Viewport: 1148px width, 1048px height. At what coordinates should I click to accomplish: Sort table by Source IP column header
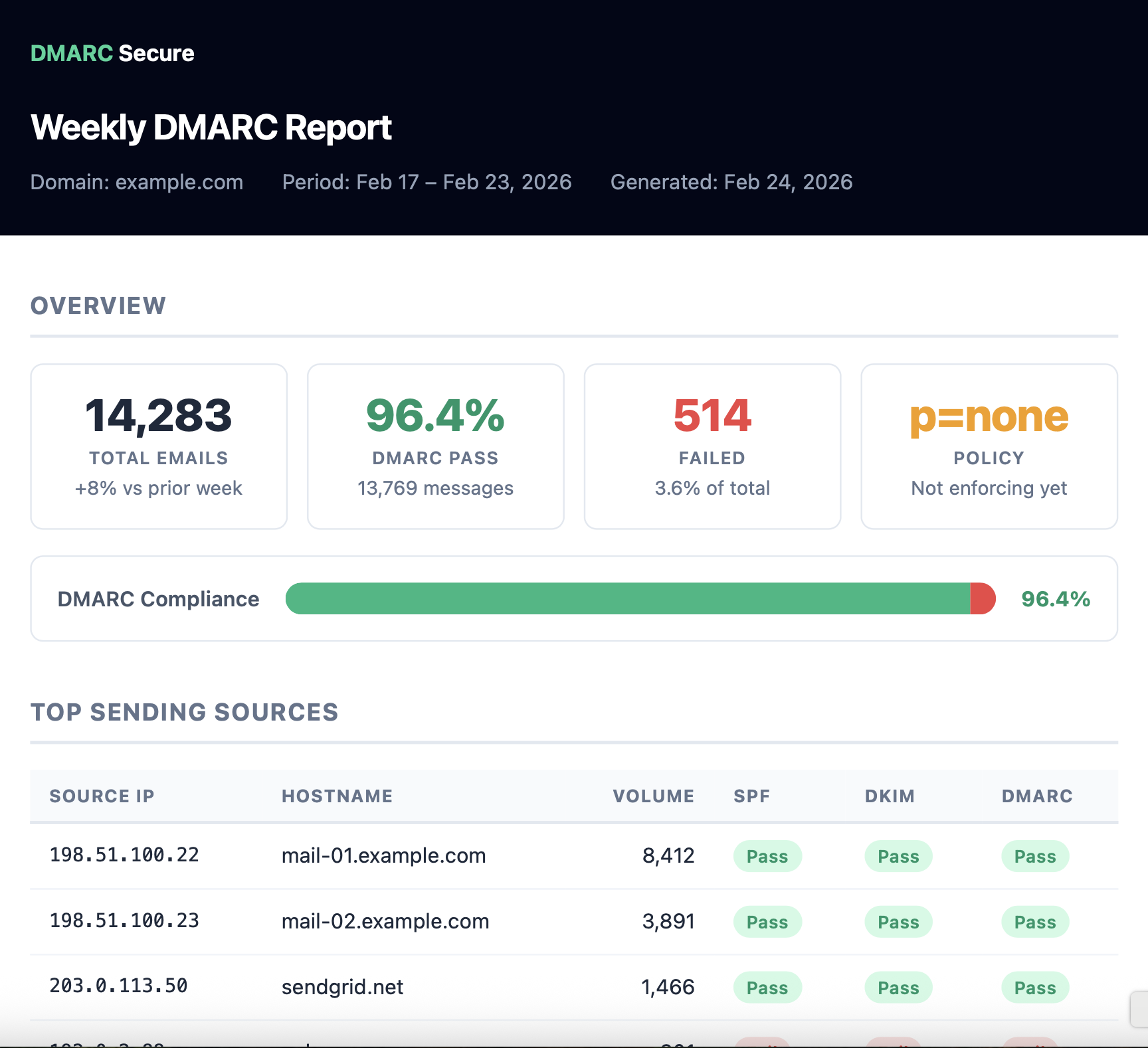tap(102, 796)
